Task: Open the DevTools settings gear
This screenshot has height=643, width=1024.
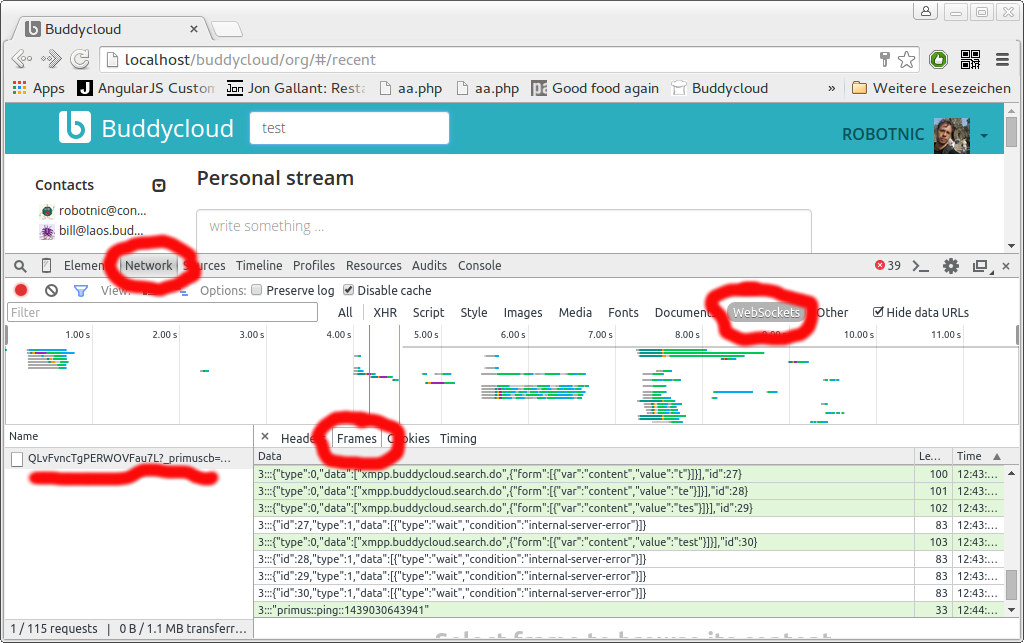Action: click(951, 266)
